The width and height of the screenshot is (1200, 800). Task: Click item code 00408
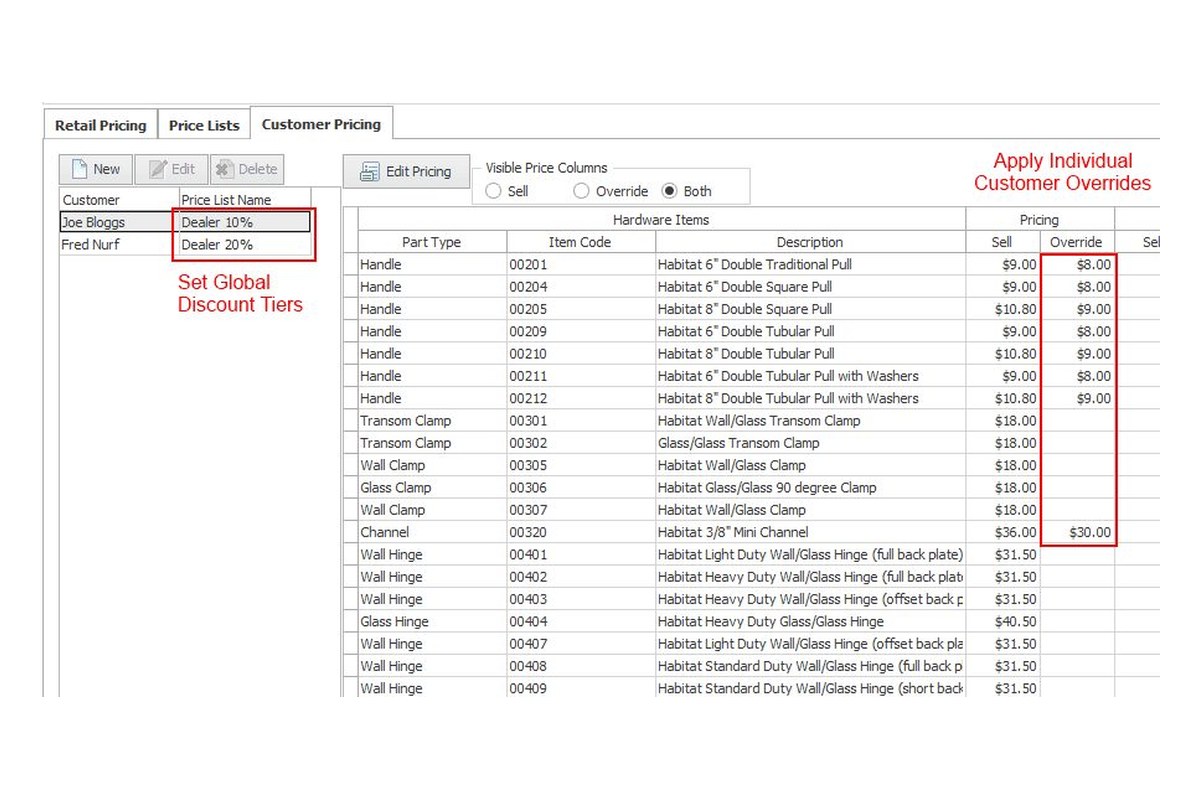tap(581, 666)
